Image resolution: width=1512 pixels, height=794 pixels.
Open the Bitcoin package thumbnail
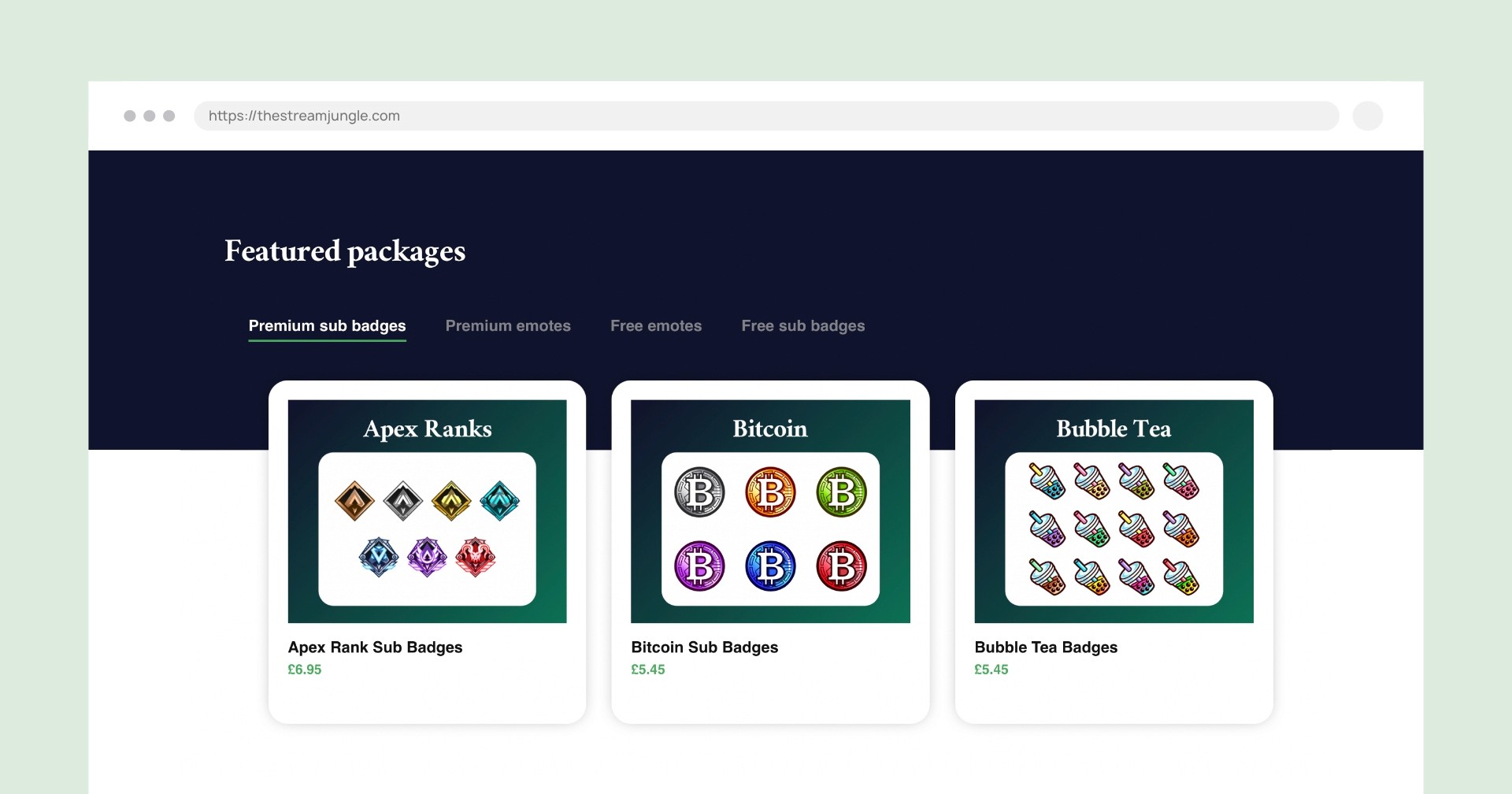tap(770, 511)
